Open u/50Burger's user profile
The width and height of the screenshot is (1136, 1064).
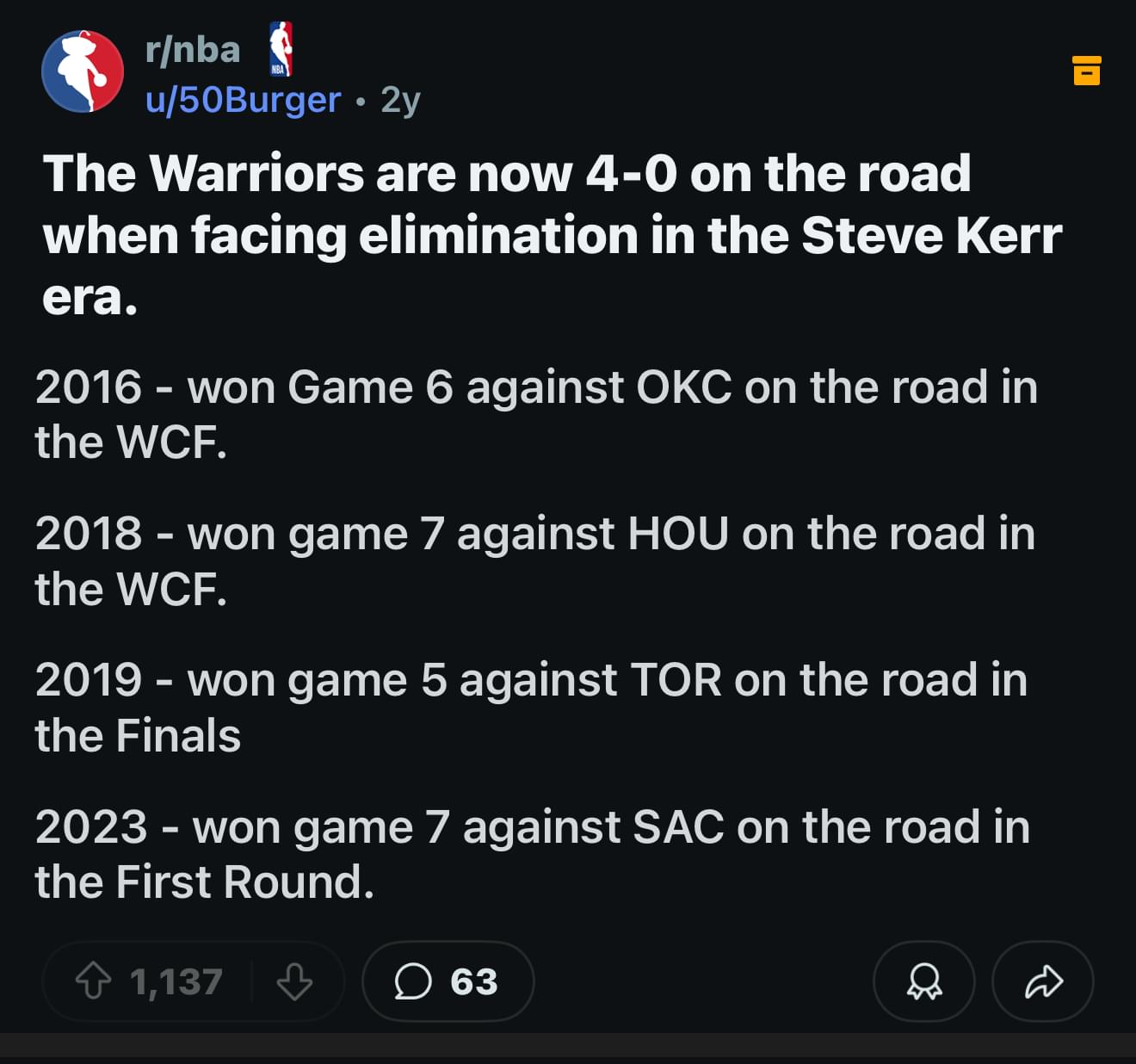click(244, 100)
